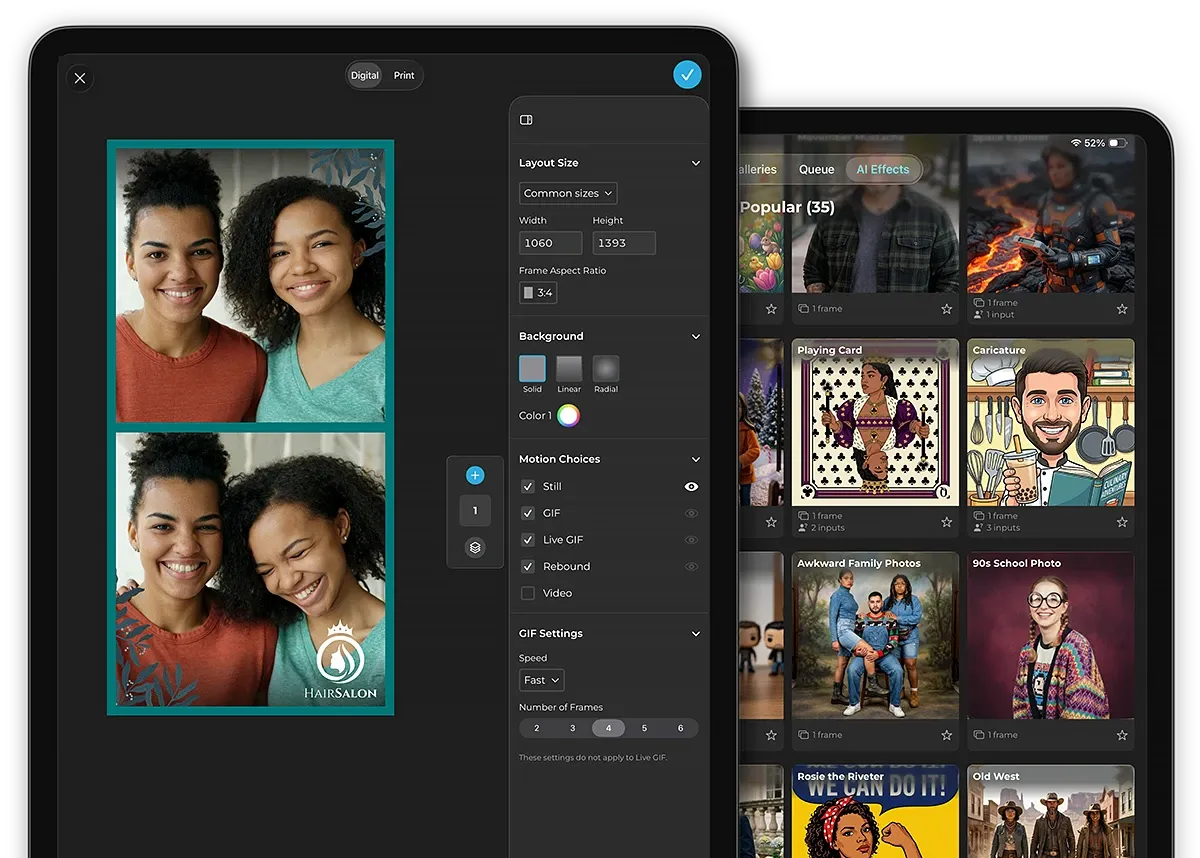This screenshot has width=1200, height=858.
Task: Open the Caricature effect
Action: pos(1051,422)
